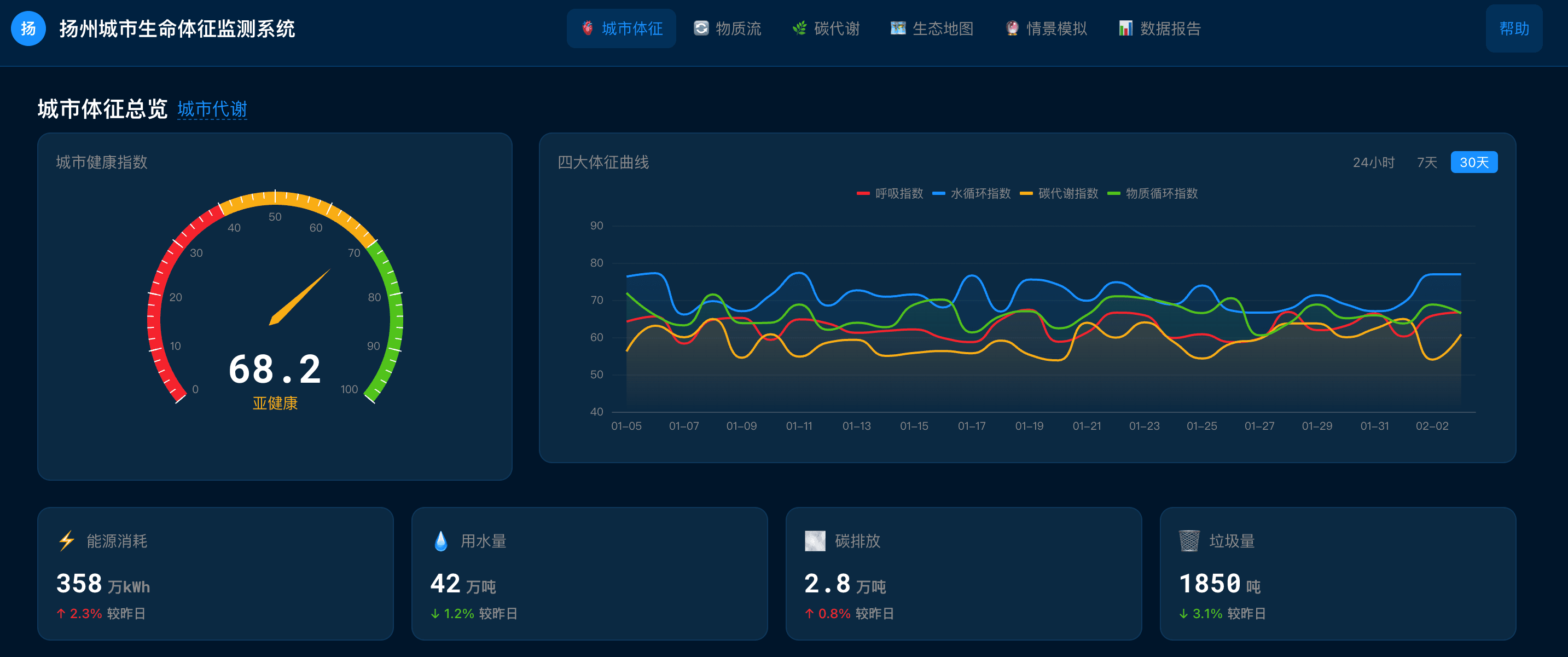Image resolution: width=1568 pixels, height=657 pixels.
Task: Toggle the 物质循环指数 legend series
Action: click(x=1152, y=194)
